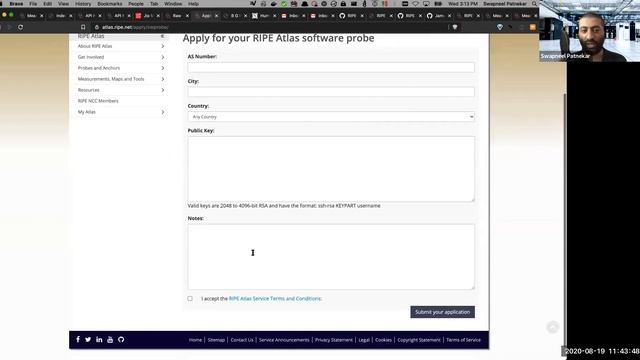Collapse the RIPE Atlas sidebar header
Screen dimensions: 640x360
click(x=162, y=36)
